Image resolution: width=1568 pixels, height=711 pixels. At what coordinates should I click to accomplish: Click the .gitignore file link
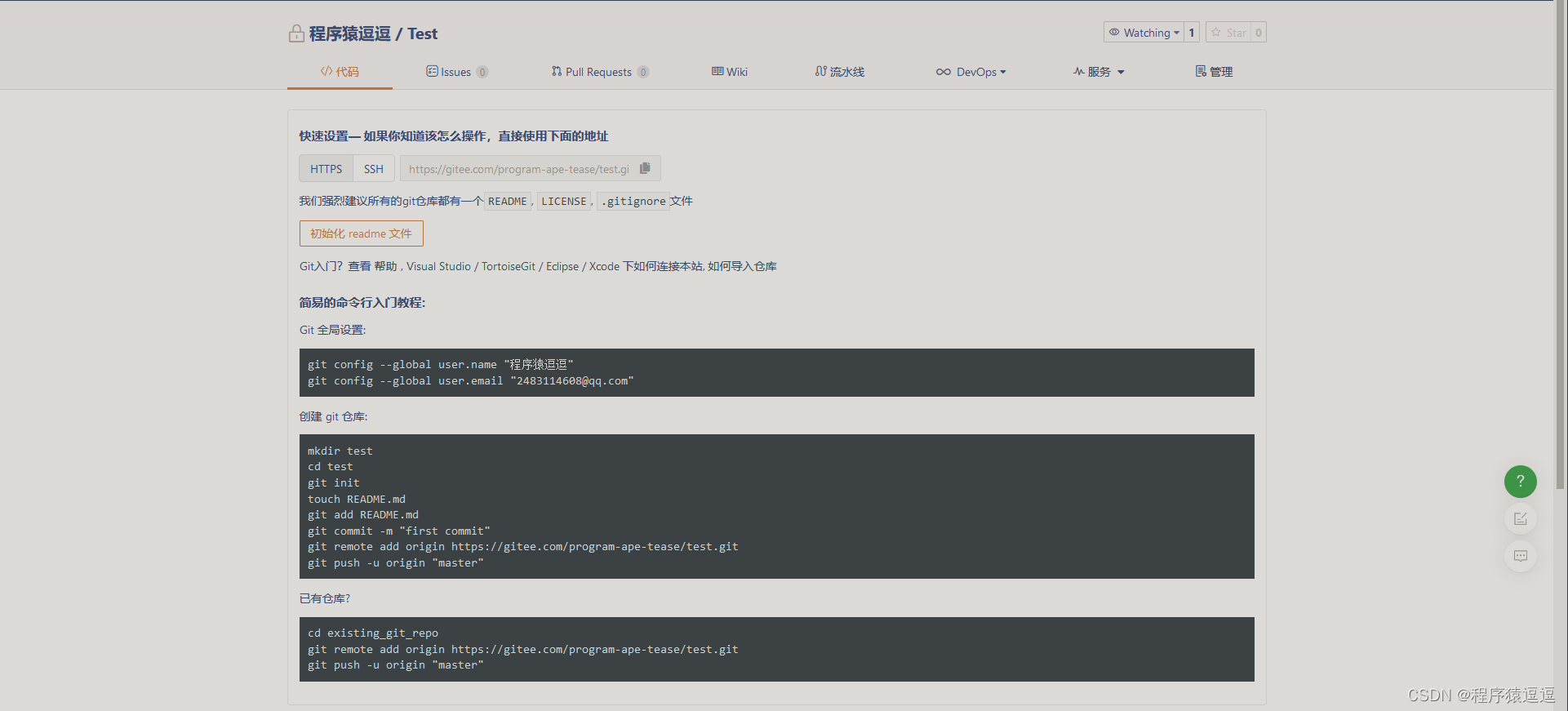tap(633, 201)
